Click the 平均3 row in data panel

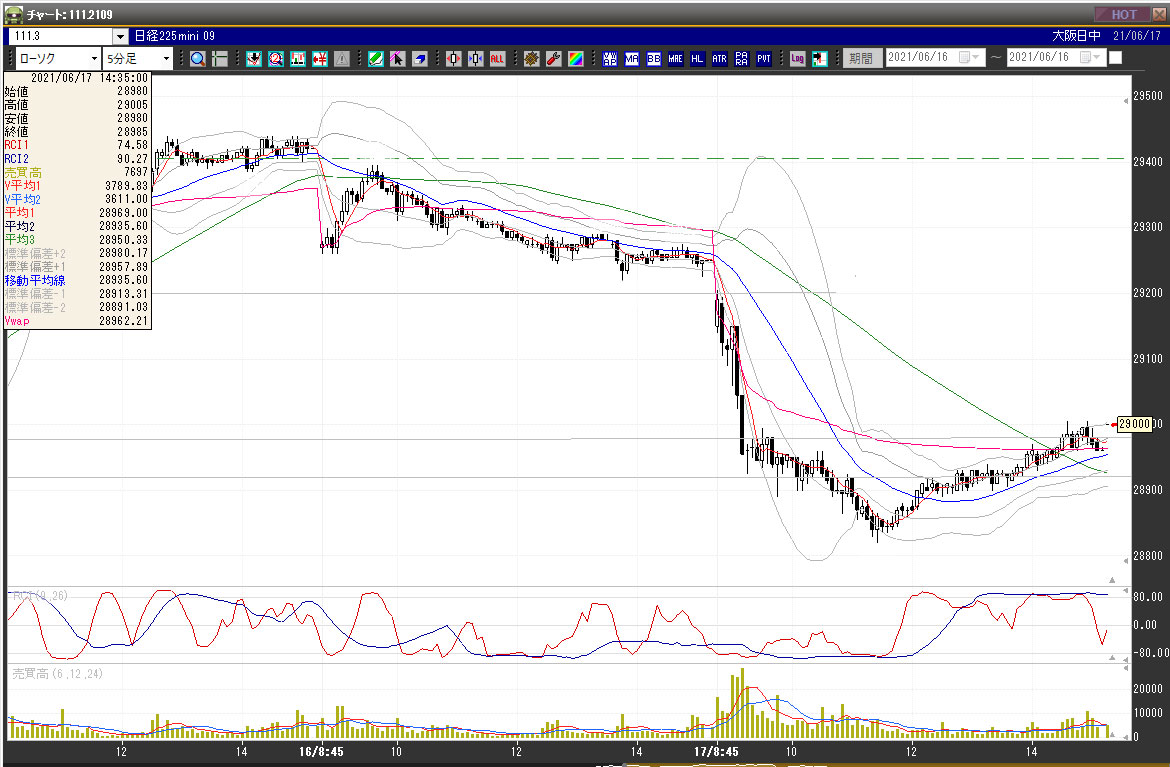coord(77,240)
